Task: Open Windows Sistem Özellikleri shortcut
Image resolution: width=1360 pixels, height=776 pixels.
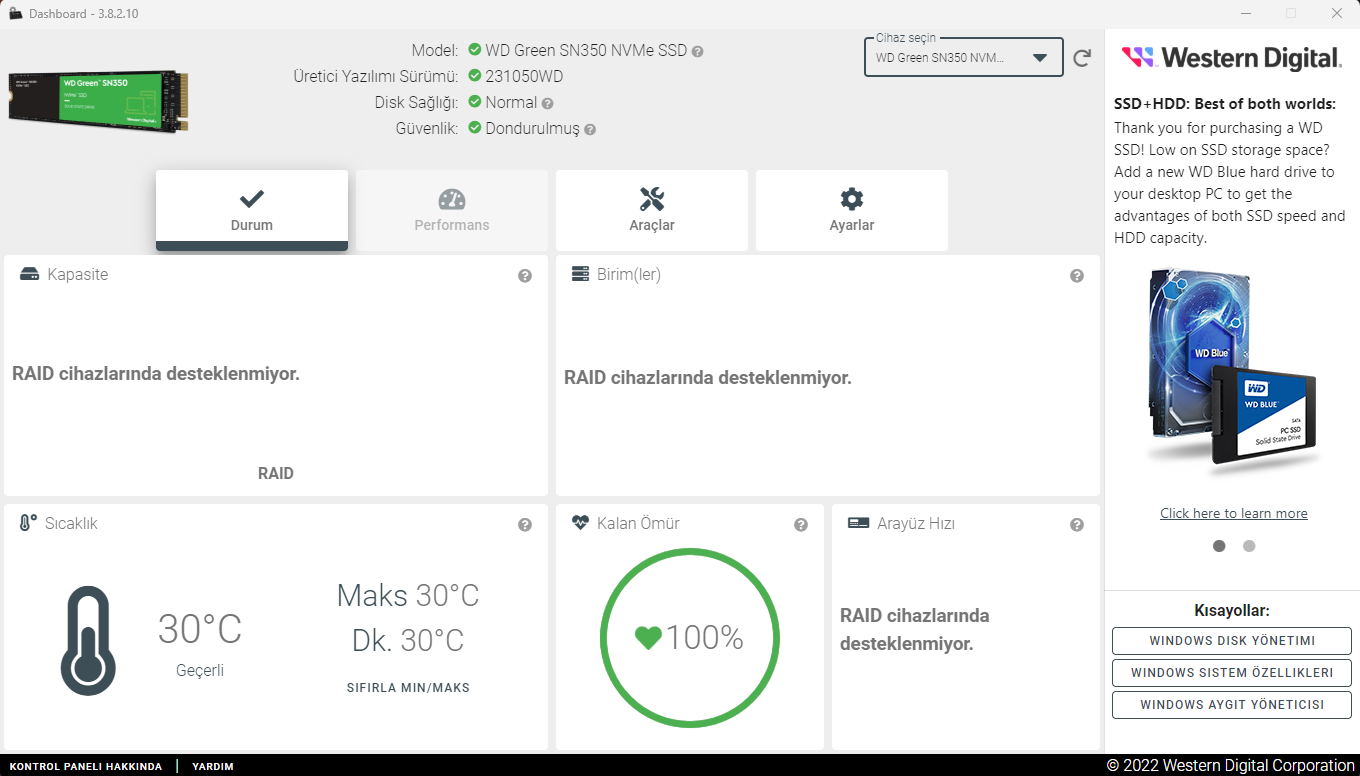Action: (x=1232, y=673)
